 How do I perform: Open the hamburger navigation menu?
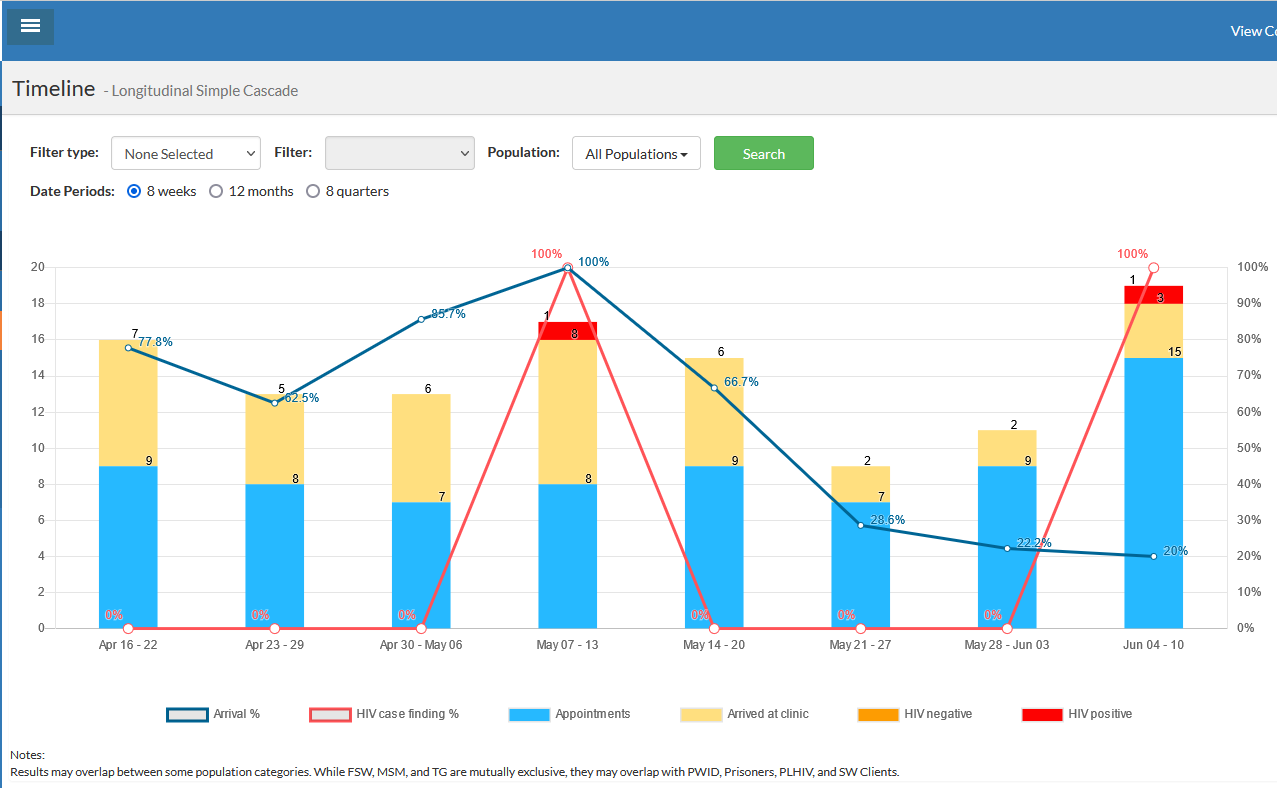(x=30, y=26)
